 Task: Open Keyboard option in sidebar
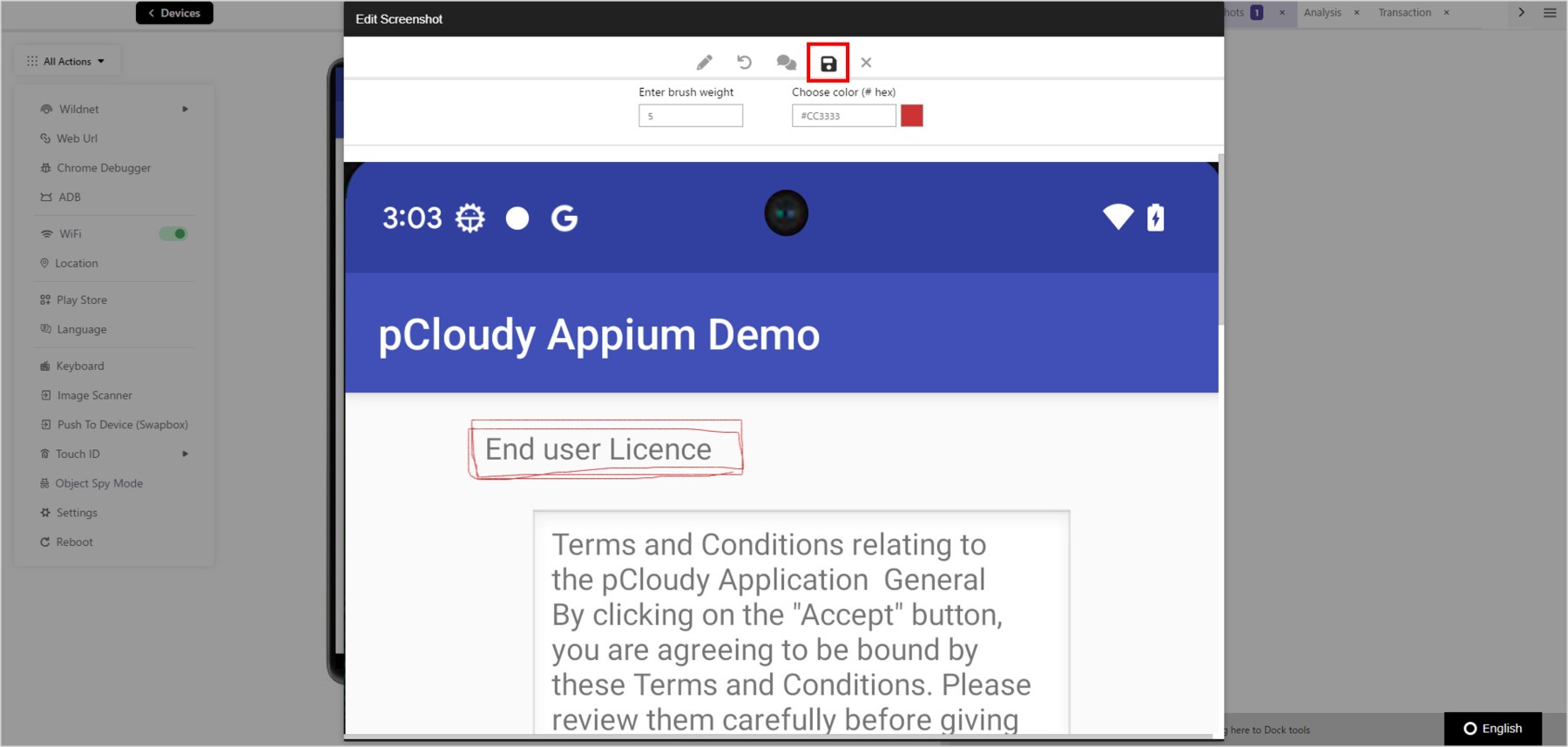pyautogui.click(x=79, y=366)
